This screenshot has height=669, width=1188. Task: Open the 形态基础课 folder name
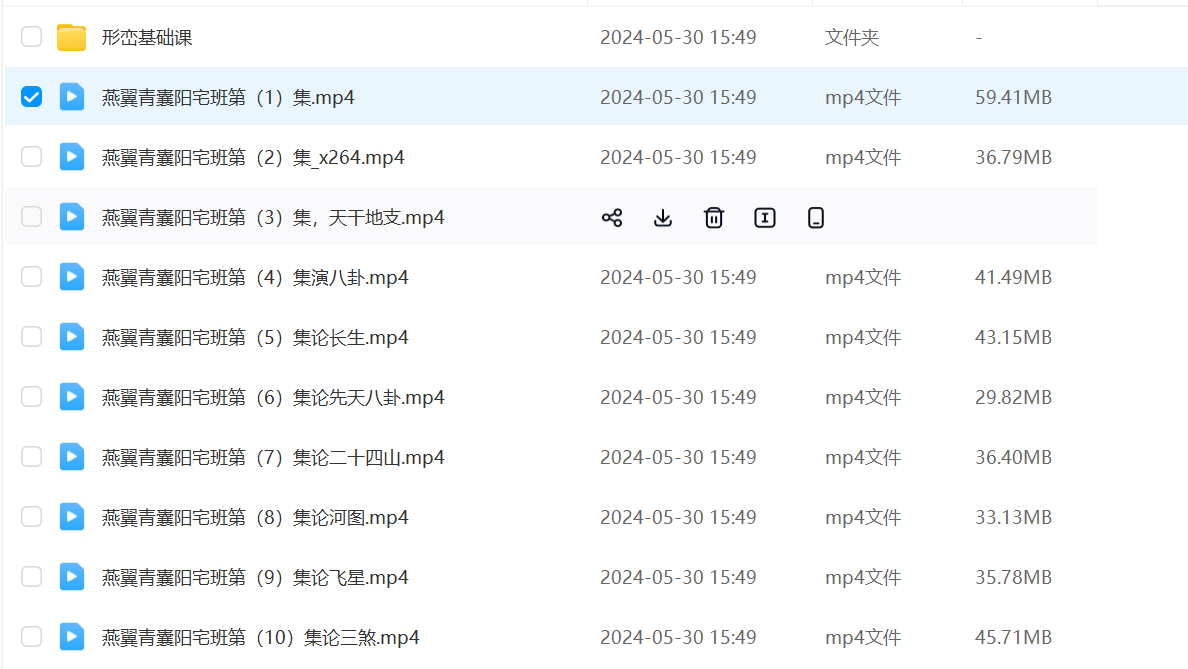pyautogui.click(x=147, y=38)
